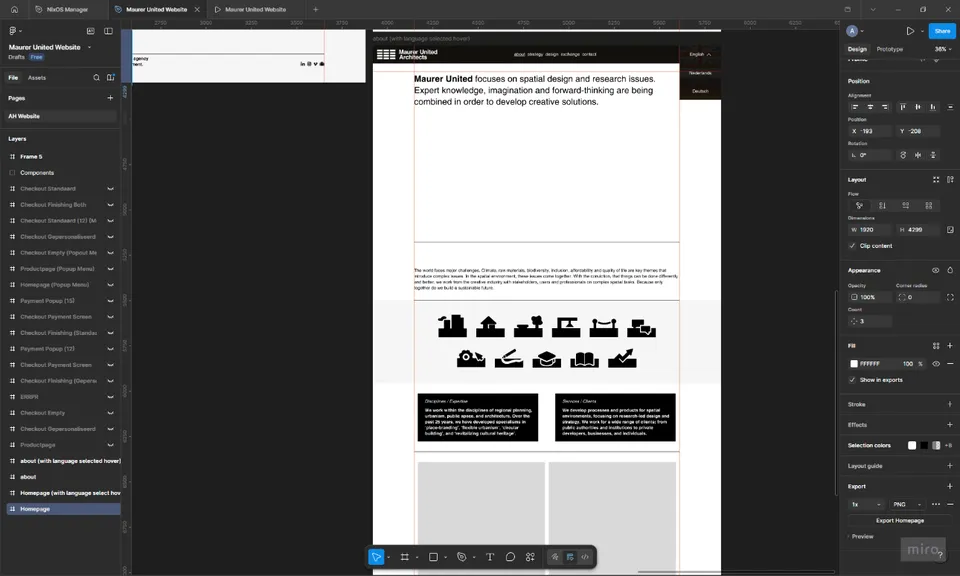The width and height of the screenshot is (960, 576).
Task: Expand the Preview section
Action: (861, 537)
